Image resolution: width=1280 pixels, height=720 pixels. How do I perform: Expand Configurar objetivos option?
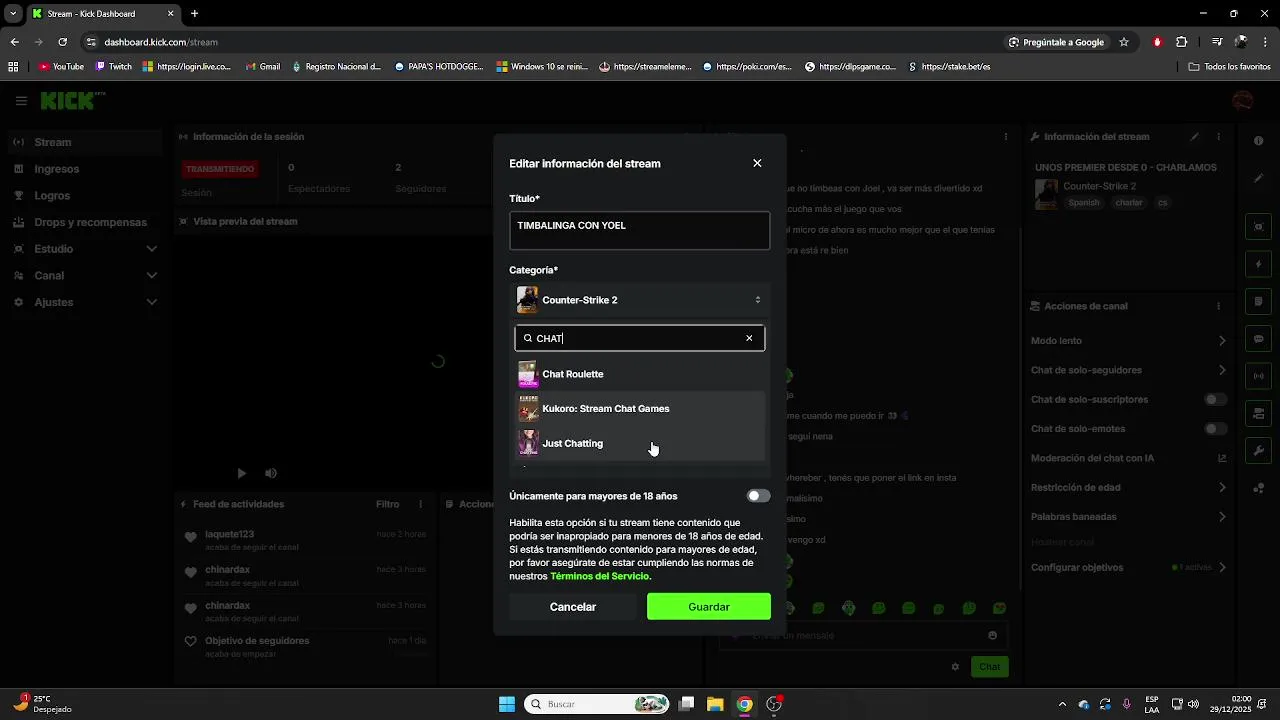point(1129,567)
